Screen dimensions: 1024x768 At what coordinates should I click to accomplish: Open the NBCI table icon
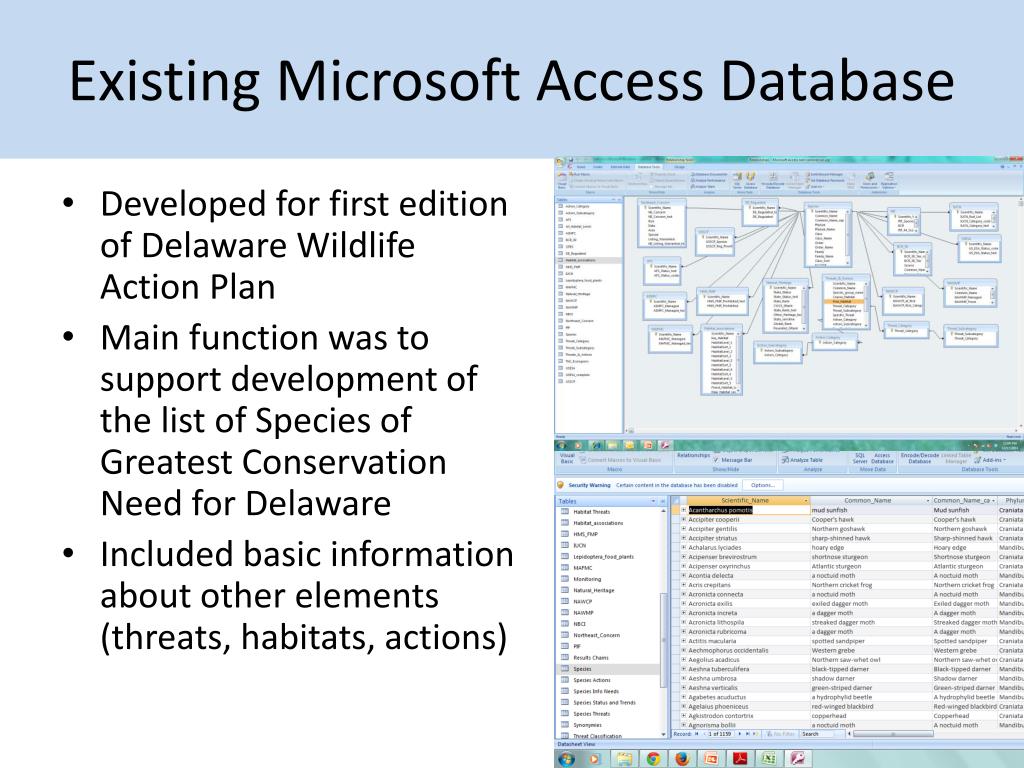(565, 624)
